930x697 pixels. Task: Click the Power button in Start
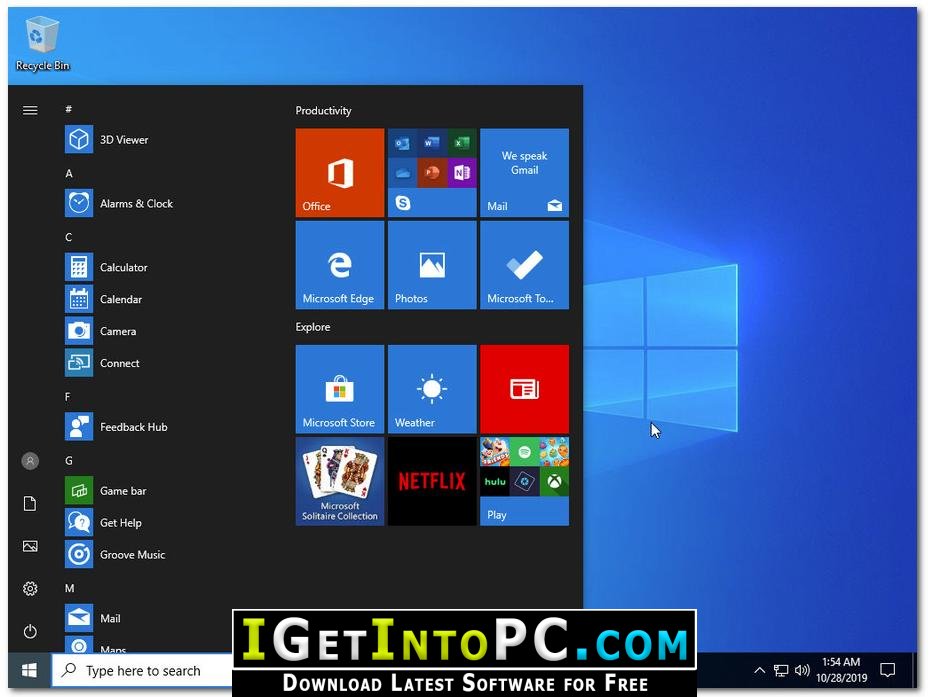30,631
